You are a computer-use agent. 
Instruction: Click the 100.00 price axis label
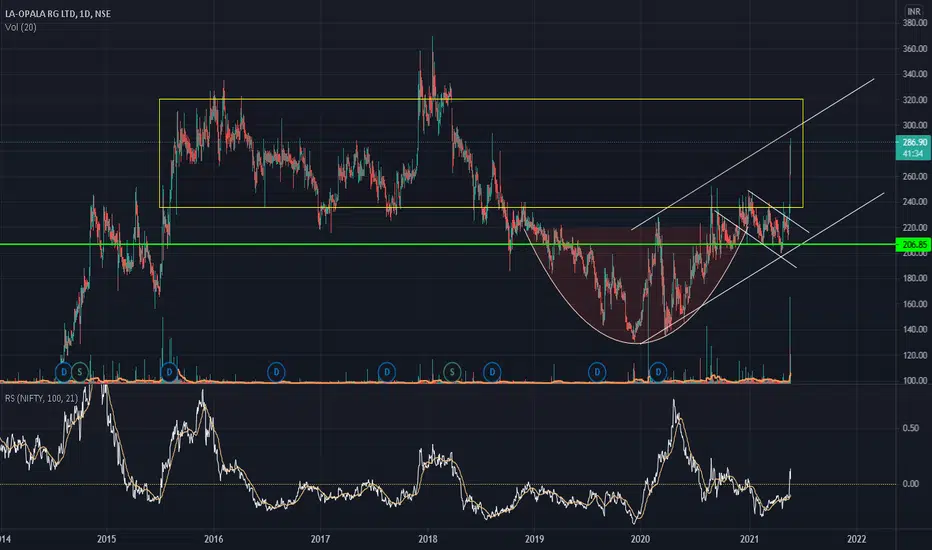[915, 380]
